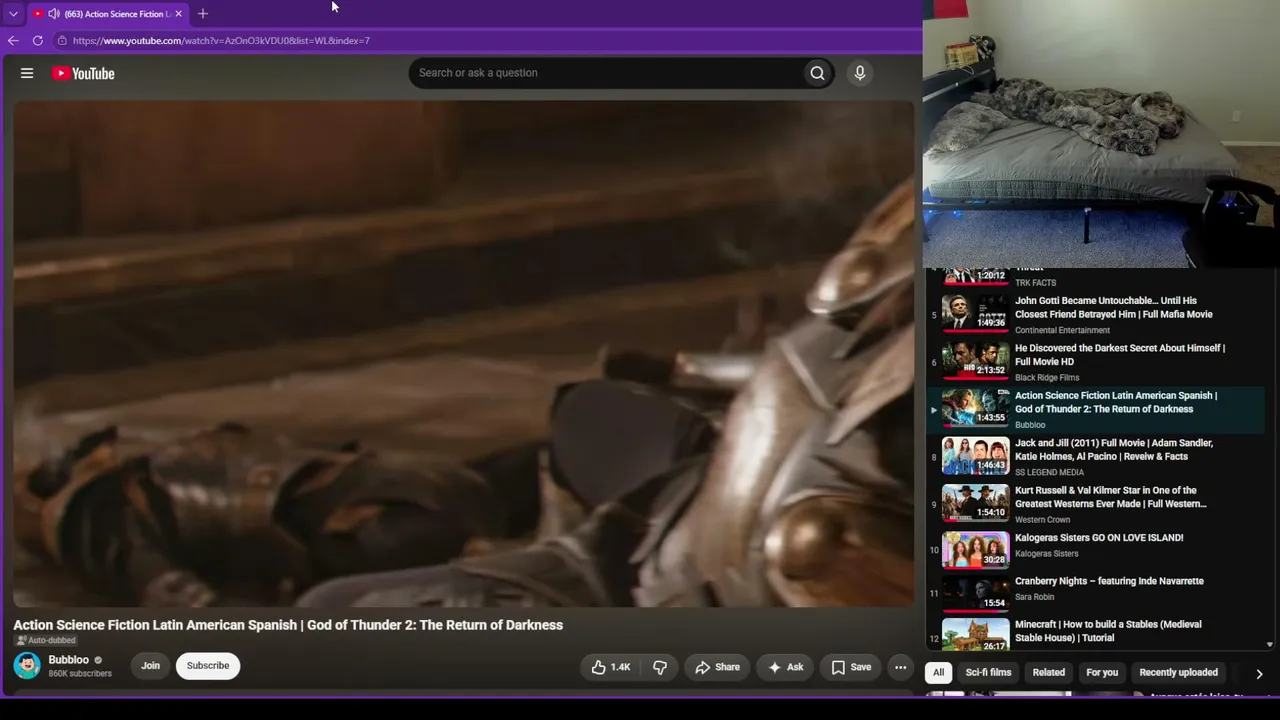
Task: Go back with the browser back arrow
Action: tap(13, 41)
